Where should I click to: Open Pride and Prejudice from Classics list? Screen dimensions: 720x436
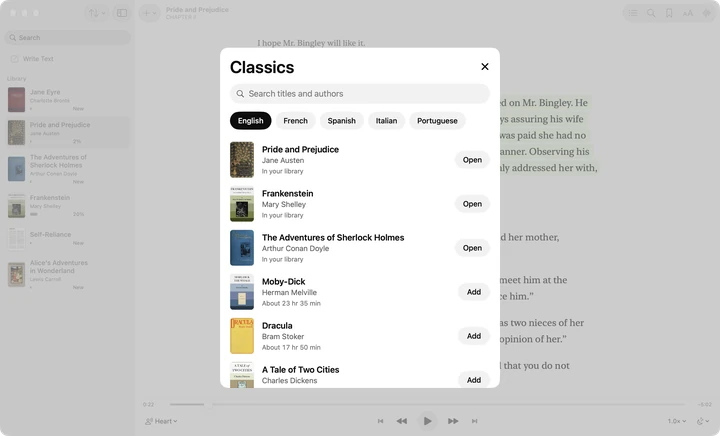472,160
